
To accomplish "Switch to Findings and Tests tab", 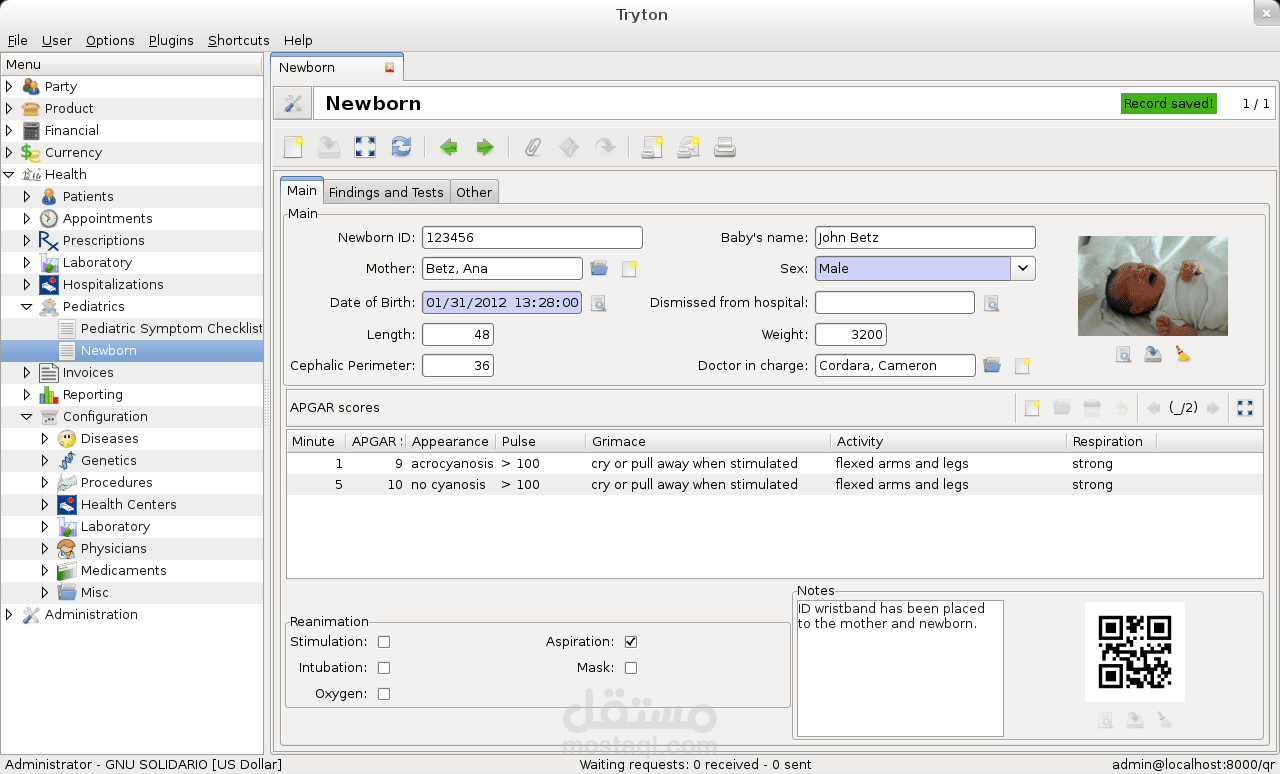I will (x=385, y=192).
